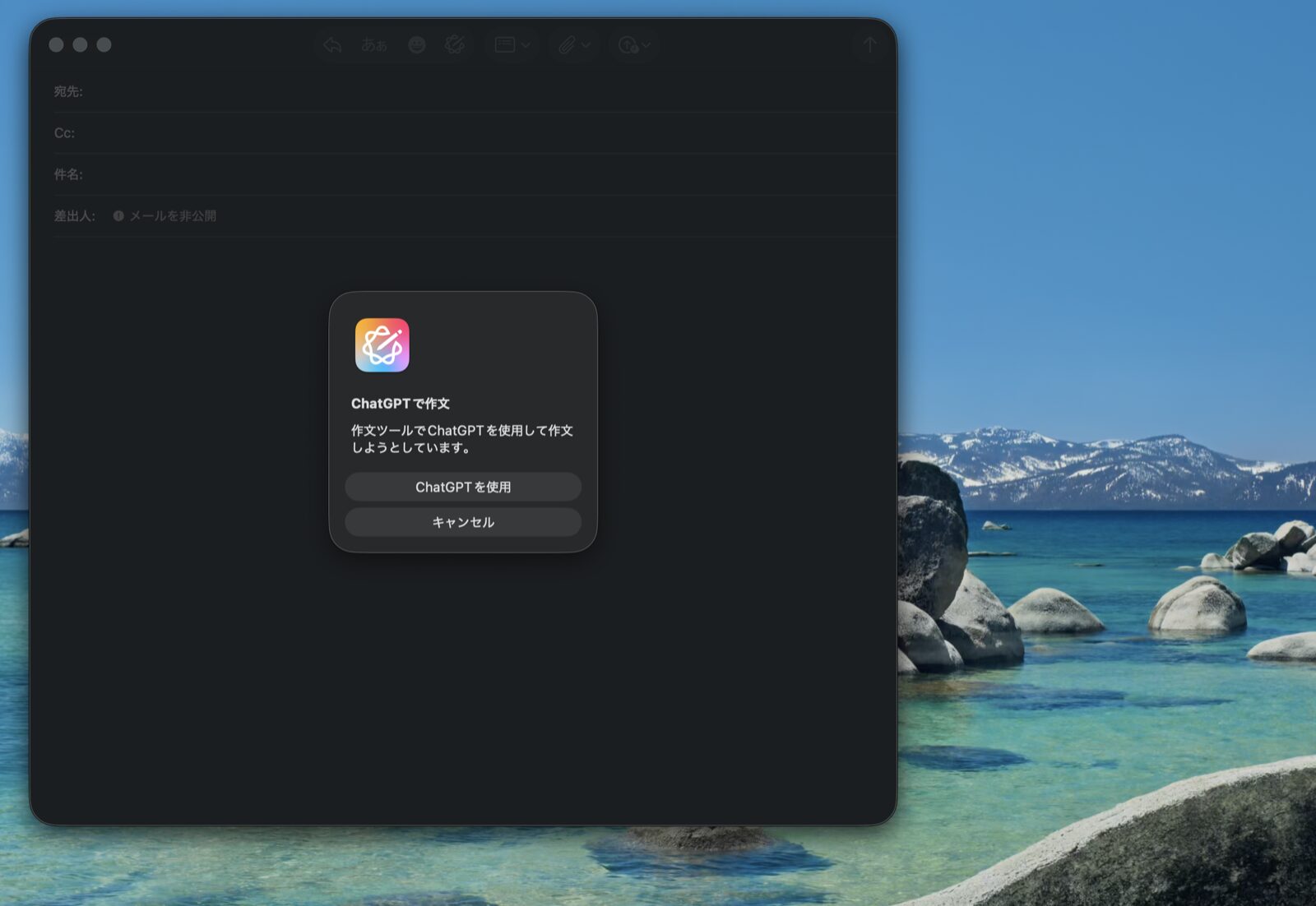Click the ChatGPTで作文 dialog title
The image size is (1316, 906).
click(401, 403)
